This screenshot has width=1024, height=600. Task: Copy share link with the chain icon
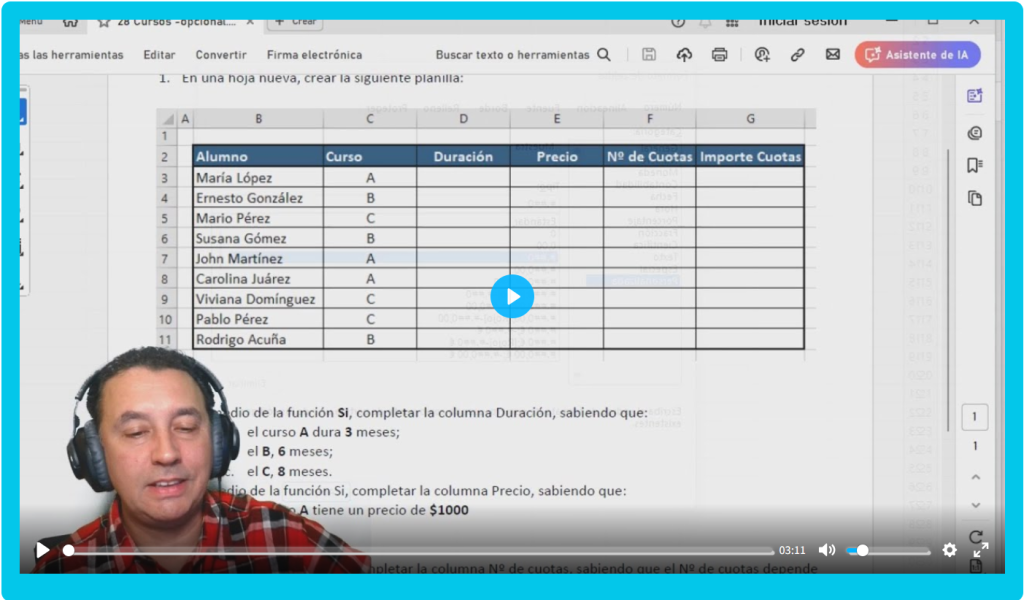pyautogui.click(x=798, y=55)
